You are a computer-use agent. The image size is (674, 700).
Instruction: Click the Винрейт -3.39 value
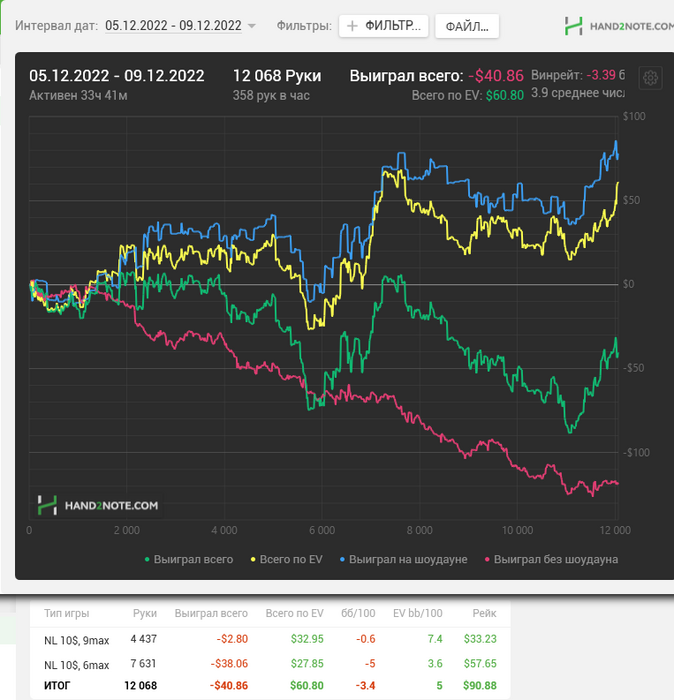coord(601,75)
